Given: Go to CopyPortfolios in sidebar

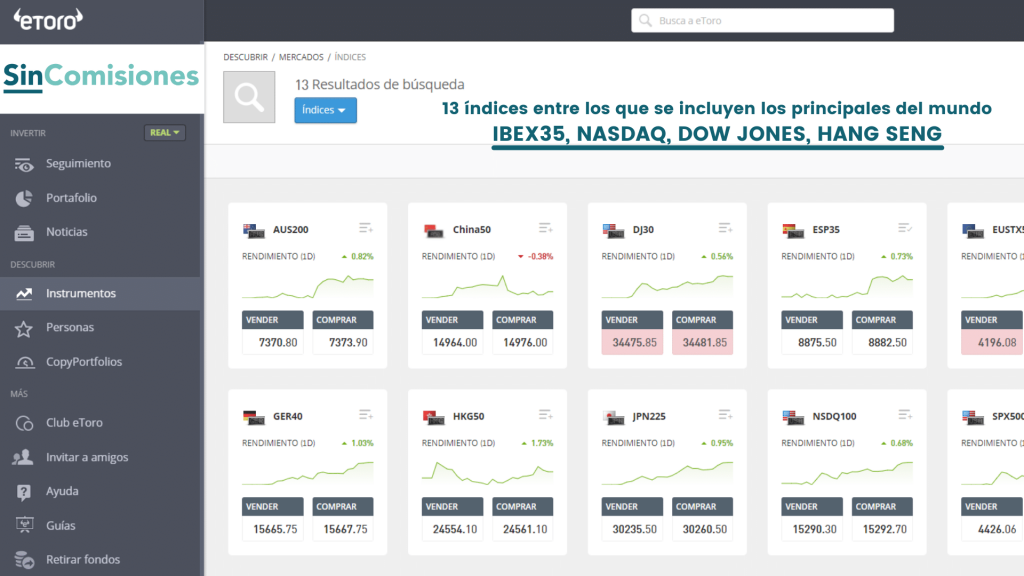Looking at the screenshot, I should click(84, 362).
